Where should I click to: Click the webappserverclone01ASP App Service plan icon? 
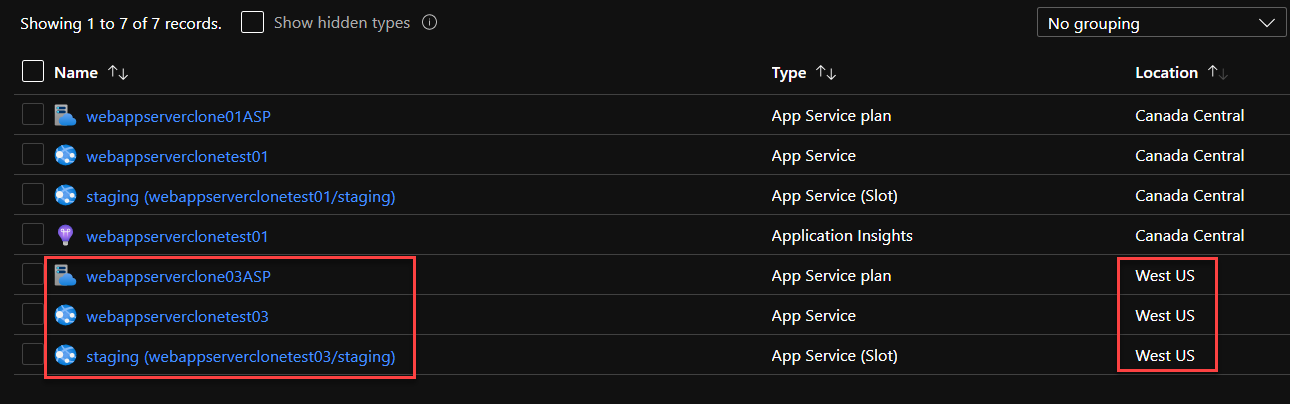tap(66, 115)
